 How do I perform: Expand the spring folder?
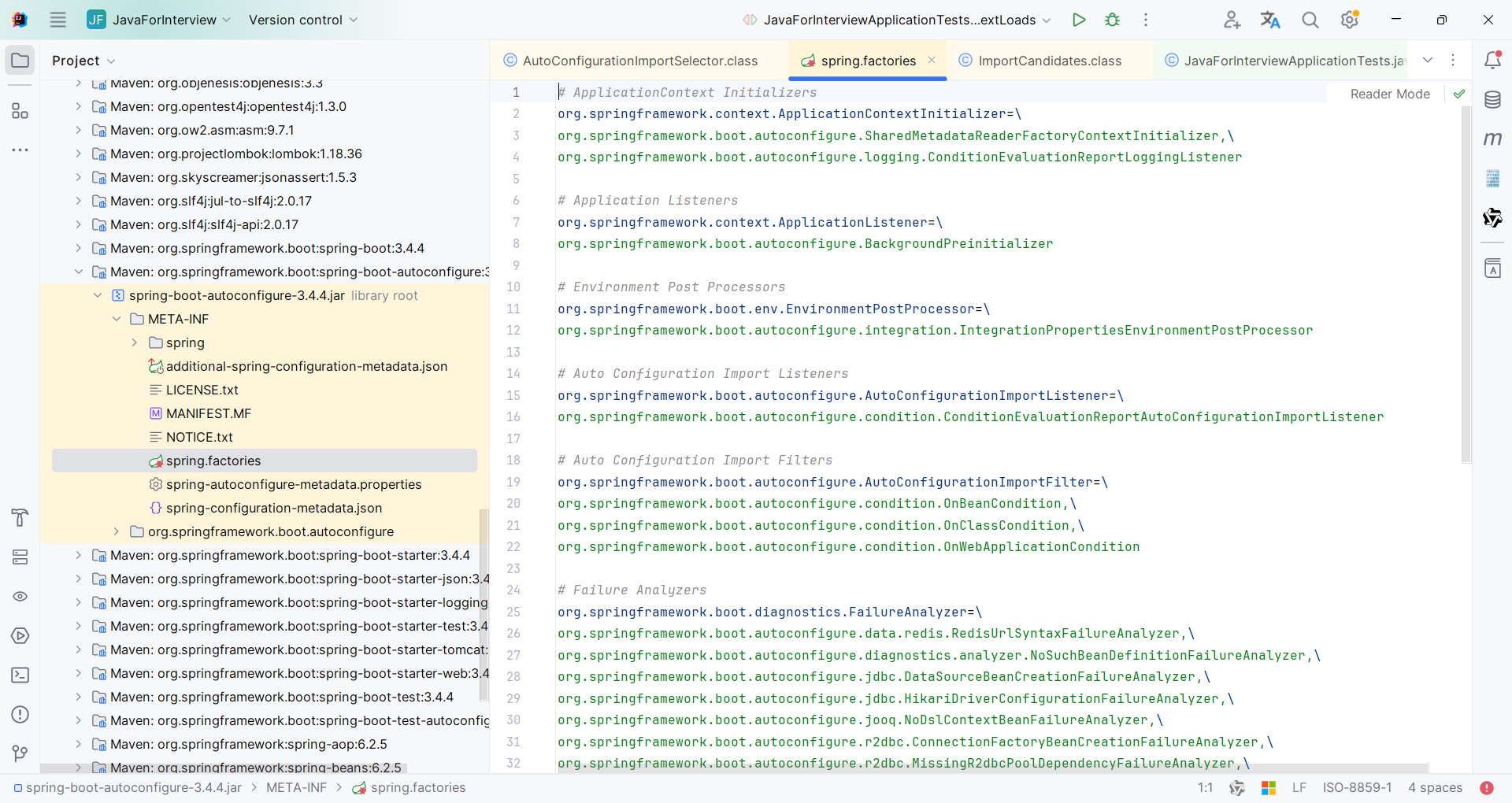(135, 342)
